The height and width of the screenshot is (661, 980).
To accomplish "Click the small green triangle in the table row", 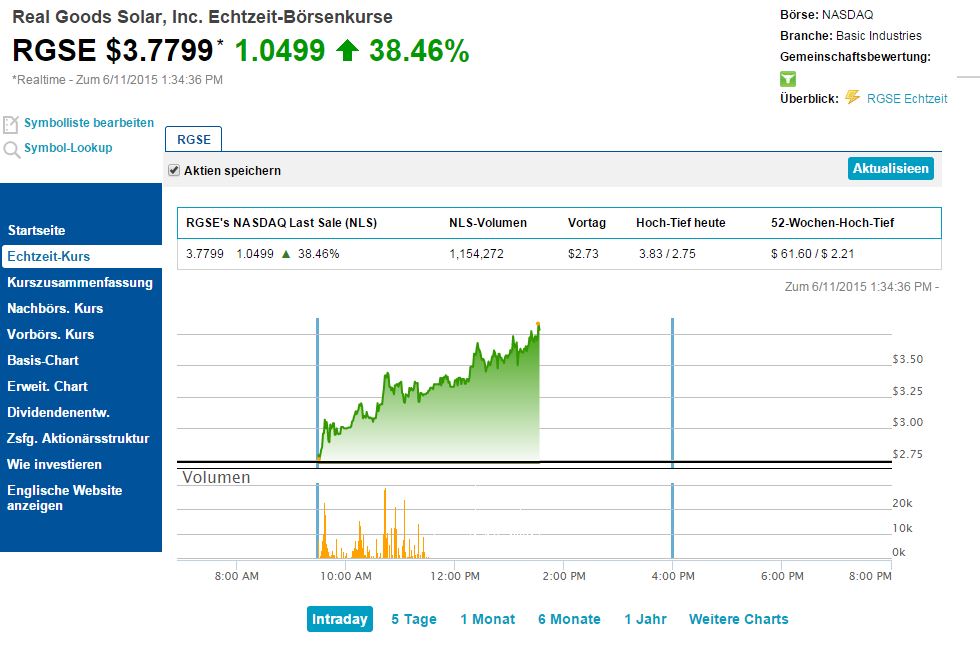I will (286, 254).
